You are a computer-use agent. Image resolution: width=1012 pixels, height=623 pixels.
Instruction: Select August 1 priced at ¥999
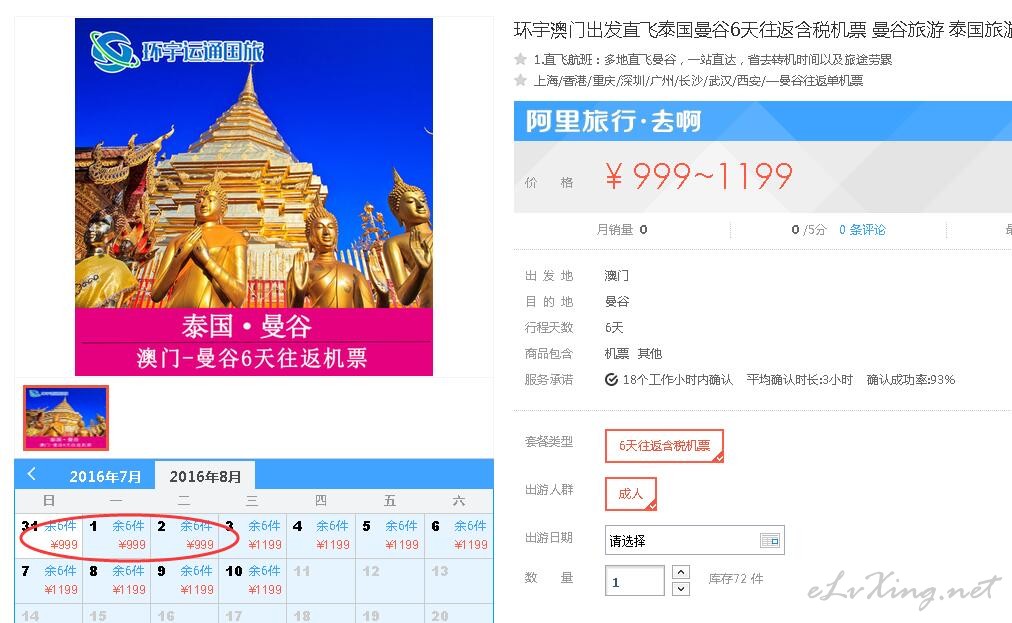click(x=117, y=535)
